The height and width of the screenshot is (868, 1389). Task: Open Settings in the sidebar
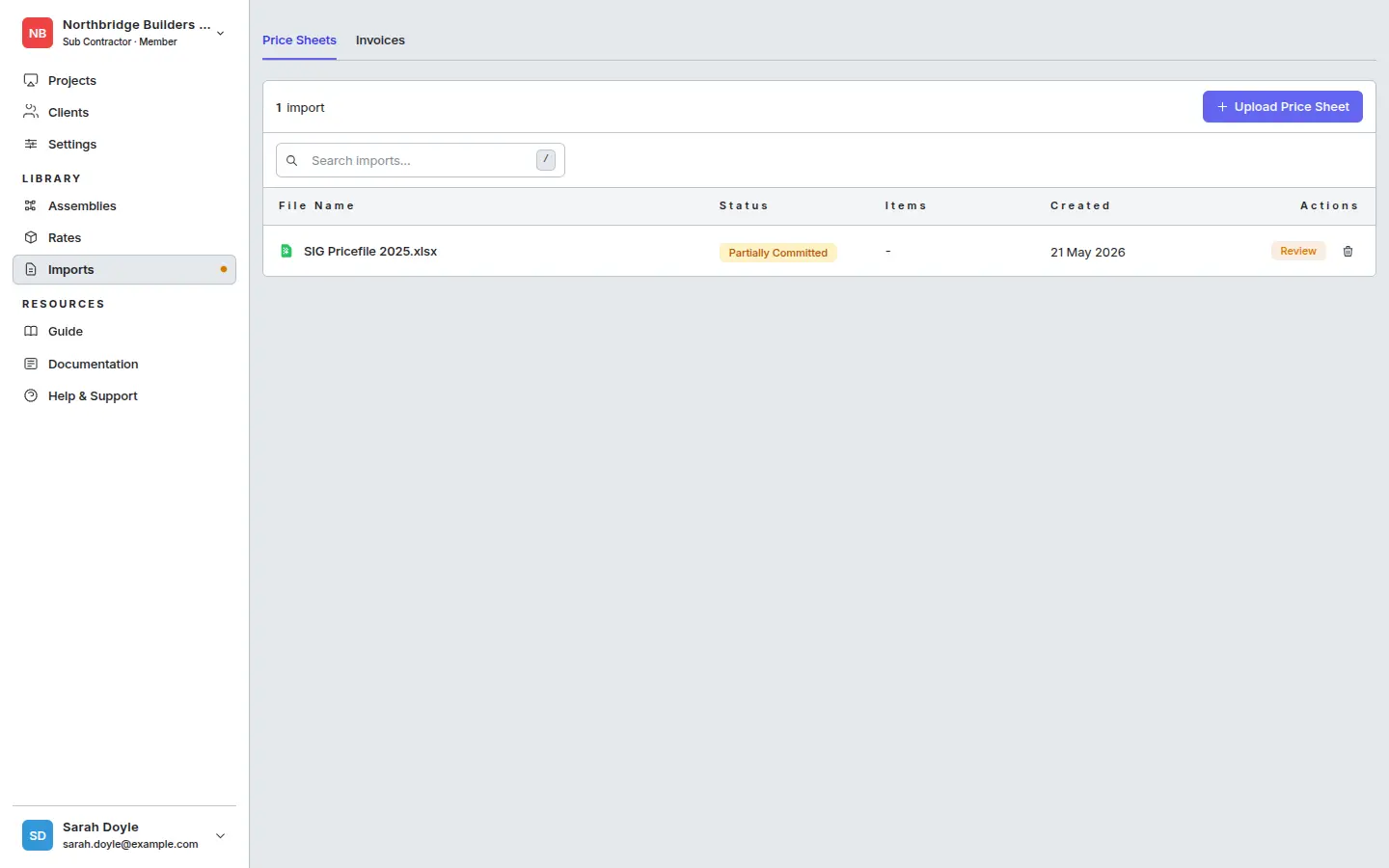point(124,144)
